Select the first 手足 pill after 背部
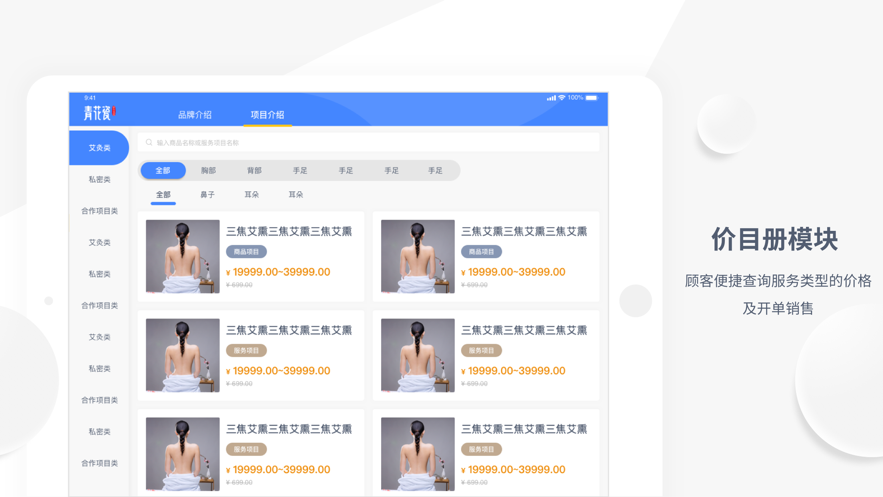The height and width of the screenshot is (497, 883). coord(300,171)
